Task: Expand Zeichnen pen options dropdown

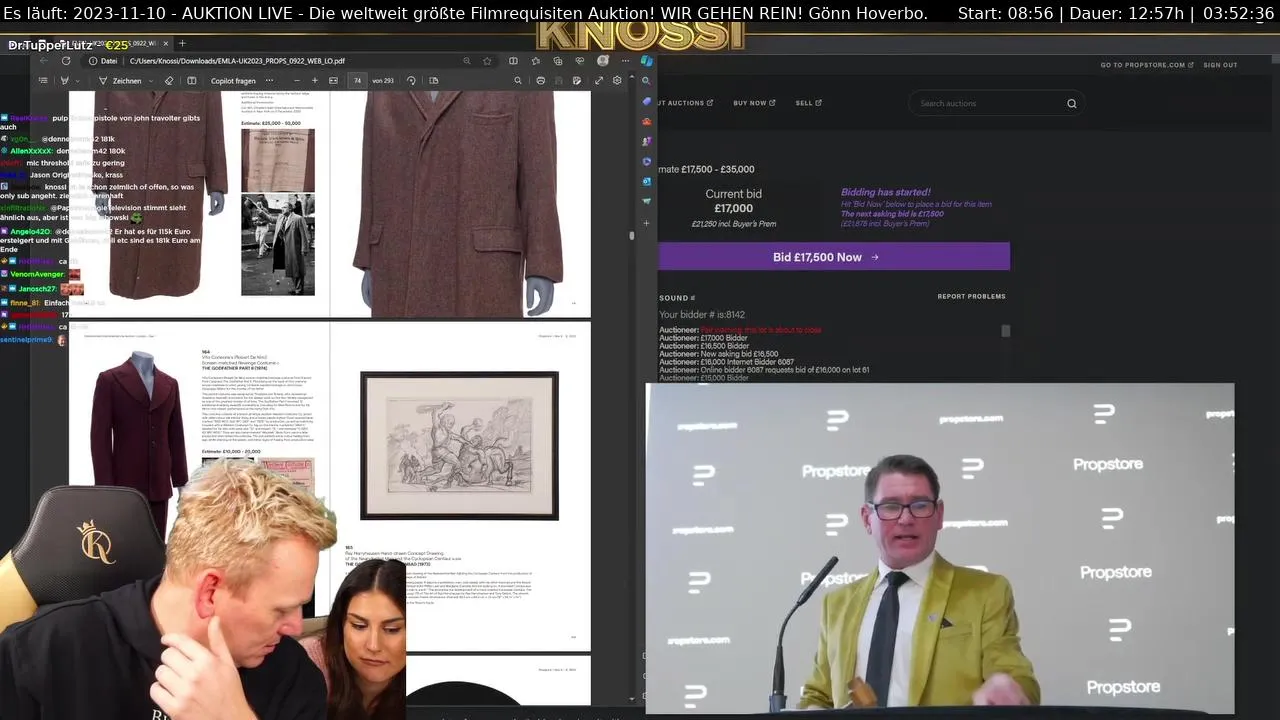Action: [x=150, y=81]
